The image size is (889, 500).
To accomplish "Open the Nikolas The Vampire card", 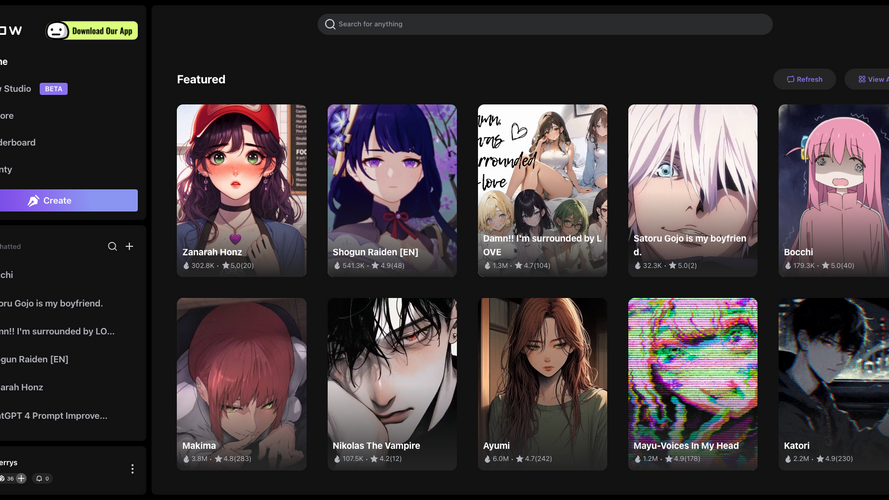I will 392,384.
